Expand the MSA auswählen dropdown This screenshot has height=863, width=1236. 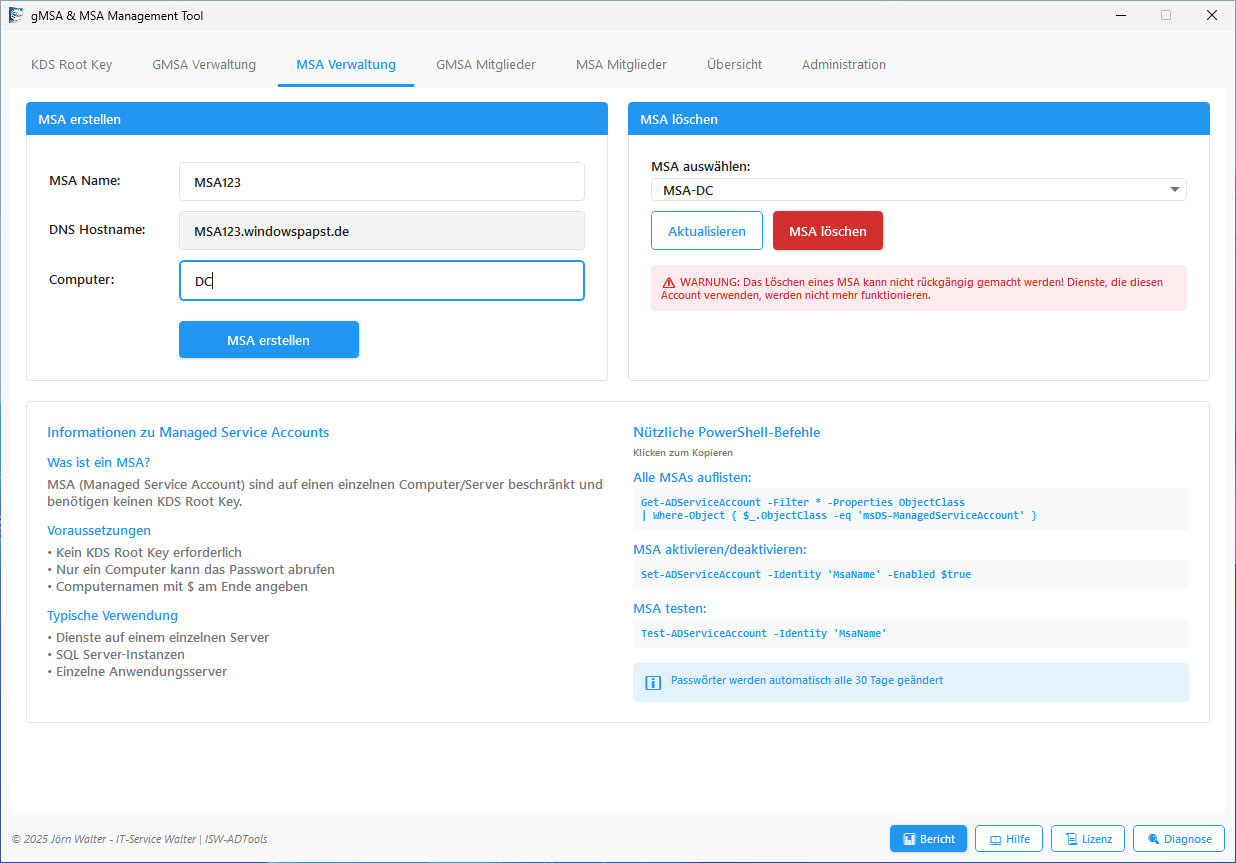coord(1173,190)
